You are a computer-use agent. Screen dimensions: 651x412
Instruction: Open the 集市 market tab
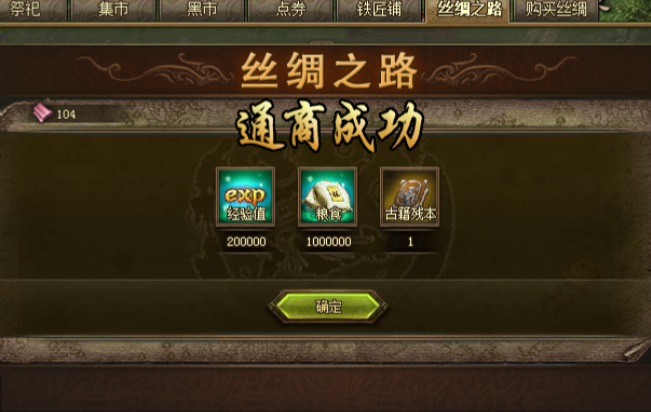tap(113, 10)
